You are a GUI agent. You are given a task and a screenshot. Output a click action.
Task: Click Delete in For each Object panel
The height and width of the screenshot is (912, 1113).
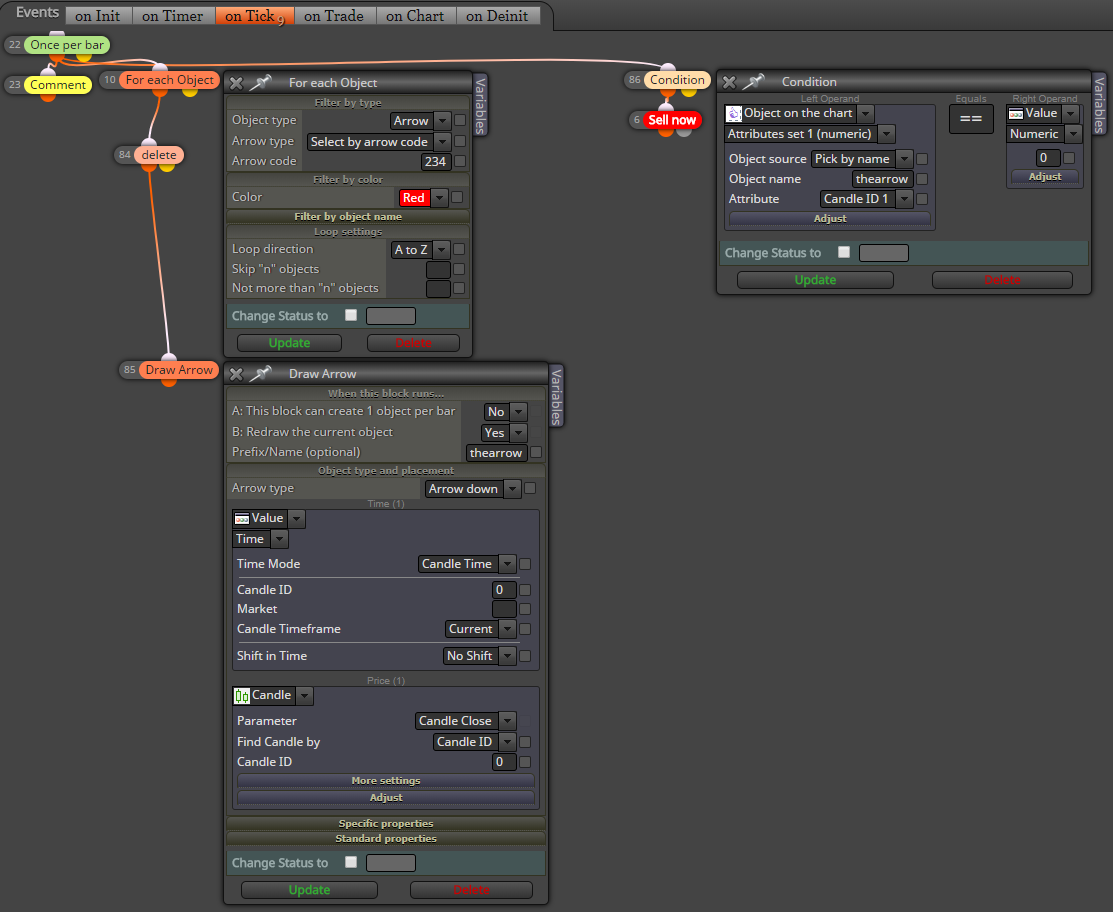pyautogui.click(x=413, y=343)
